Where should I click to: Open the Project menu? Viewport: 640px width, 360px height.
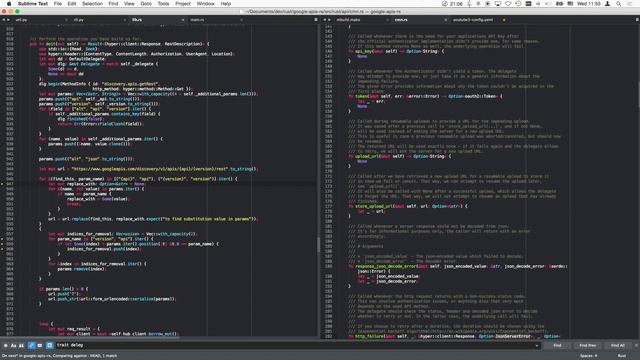183,4
